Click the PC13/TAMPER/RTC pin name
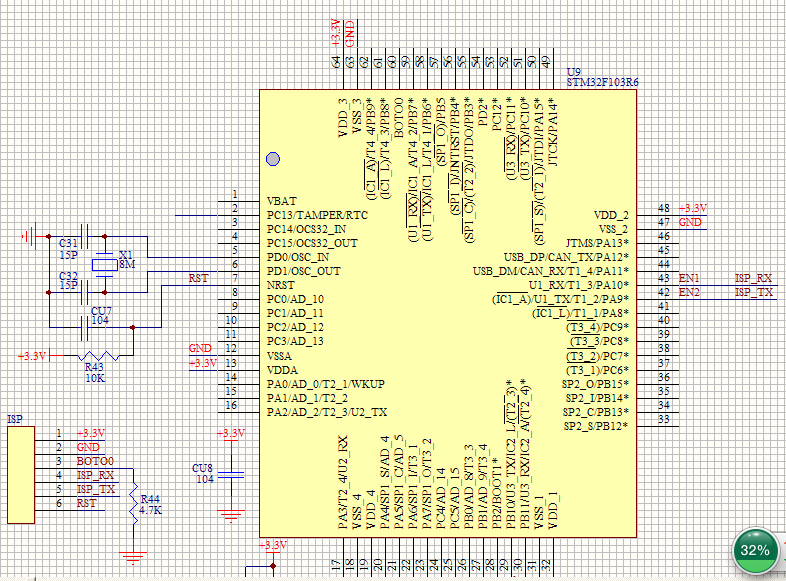 click(317, 215)
